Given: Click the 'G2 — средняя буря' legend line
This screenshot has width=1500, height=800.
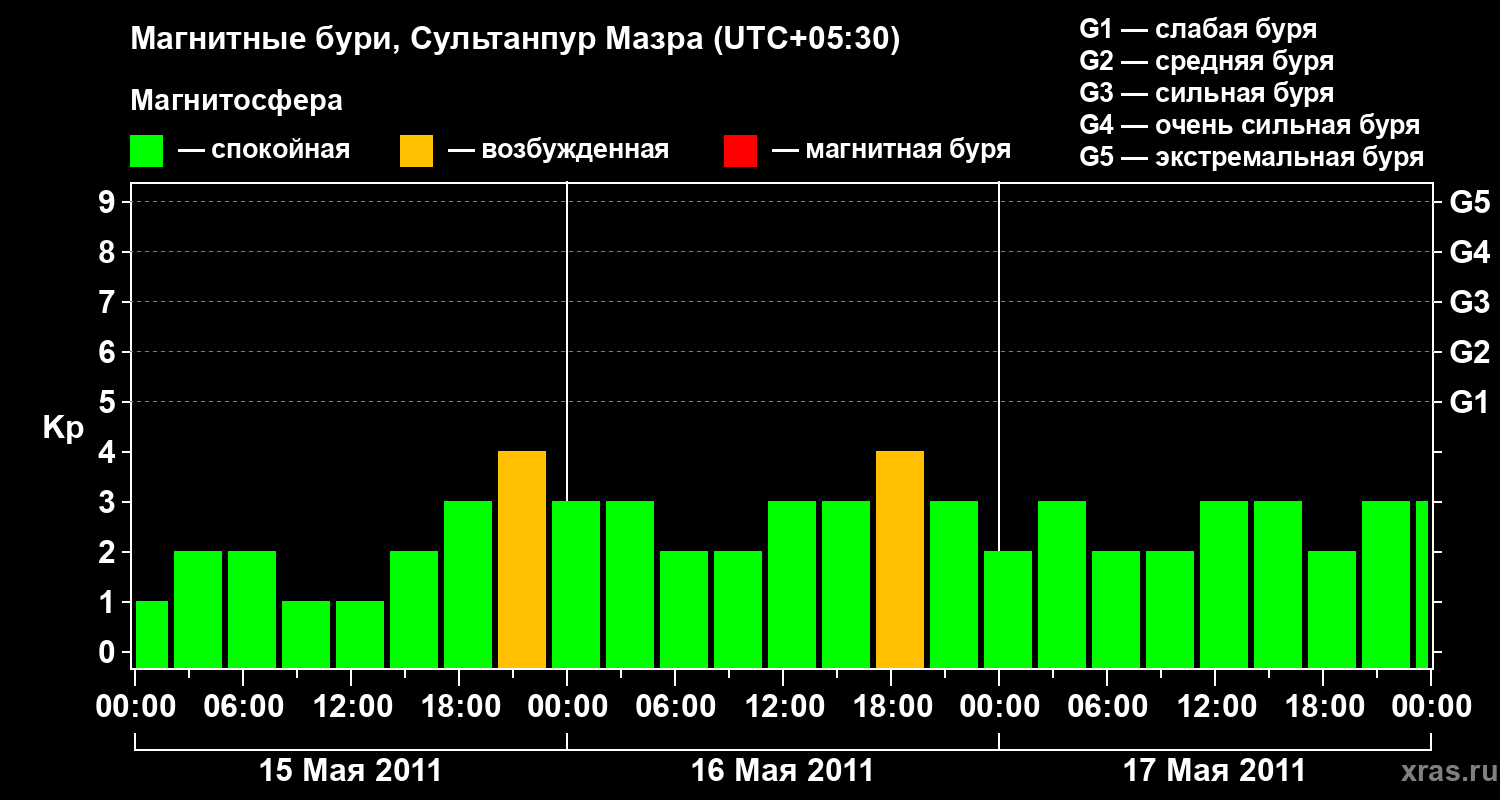Looking at the screenshot, I should pyautogui.click(x=1207, y=61).
